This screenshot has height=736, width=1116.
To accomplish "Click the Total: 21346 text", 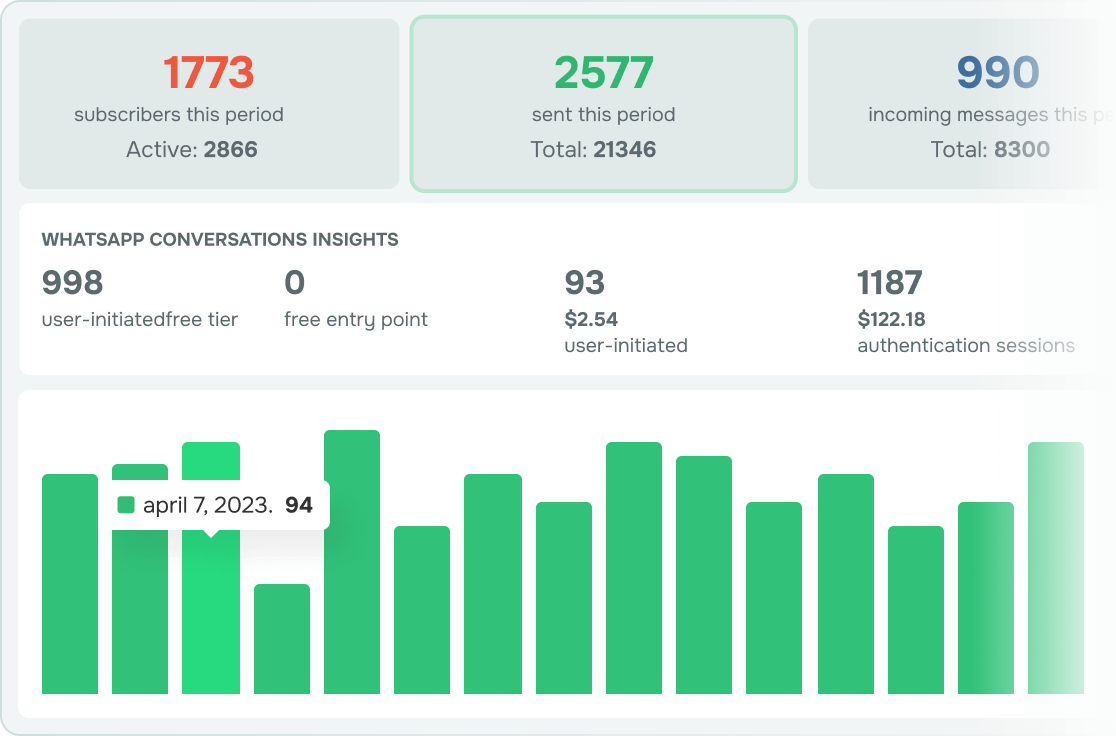I will [593, 149].
